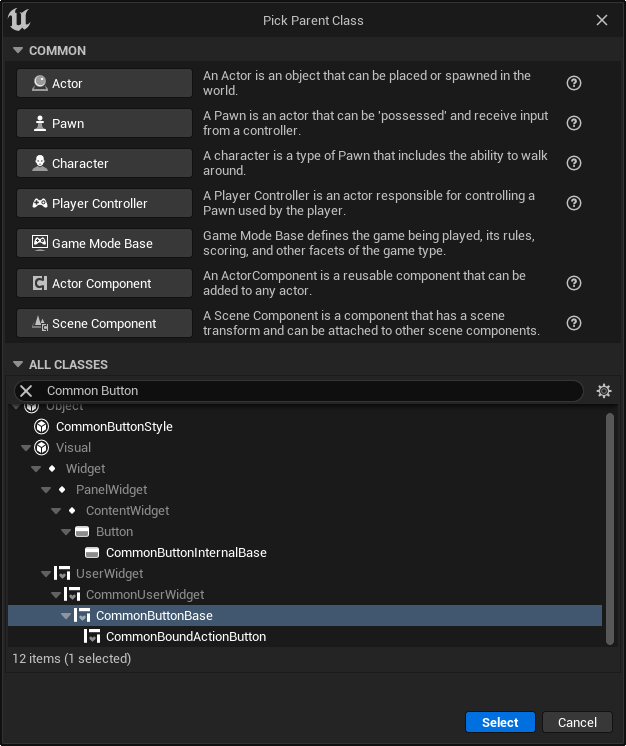Screen dimensions: 626x746
Task: Click the CommonButtonBase class icon
Action: pos(82,615)
